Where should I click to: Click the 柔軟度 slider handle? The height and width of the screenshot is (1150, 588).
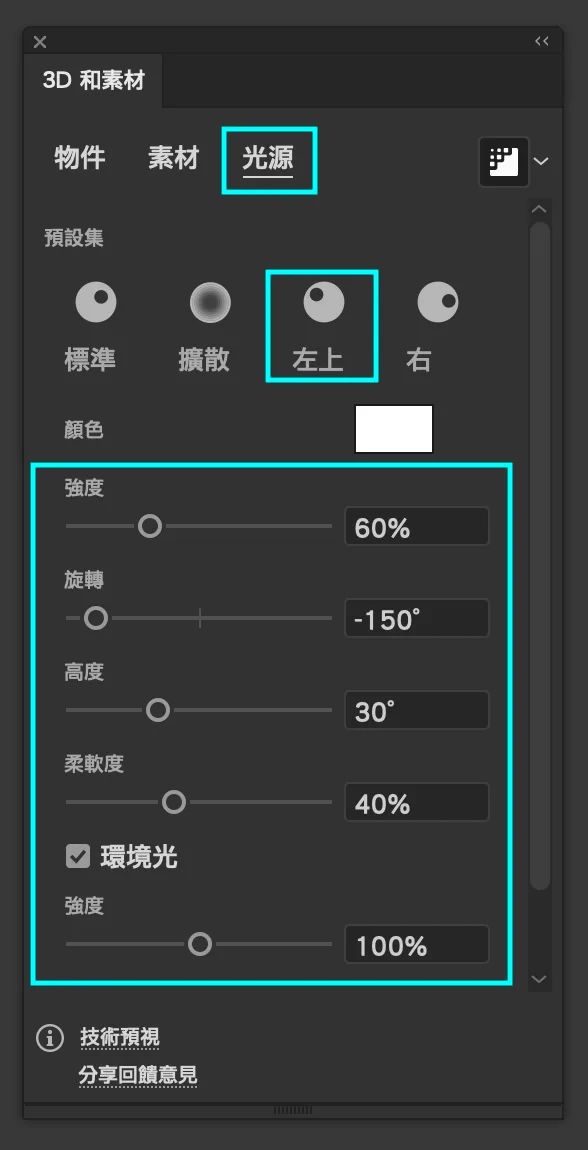[x=174, y=802]
